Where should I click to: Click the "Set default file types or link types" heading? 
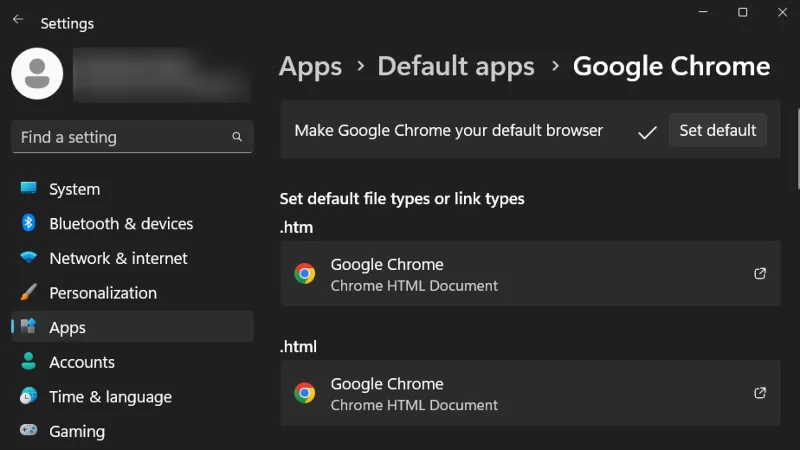pyautogui.click(x=402, y=198)
